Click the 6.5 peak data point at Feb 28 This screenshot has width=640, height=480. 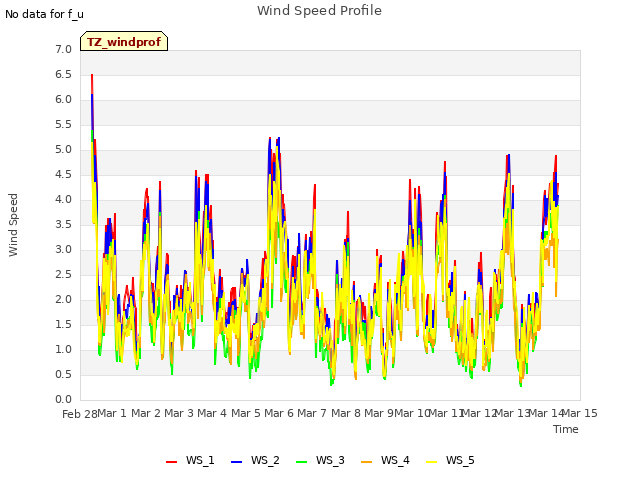tap(92, 75)
